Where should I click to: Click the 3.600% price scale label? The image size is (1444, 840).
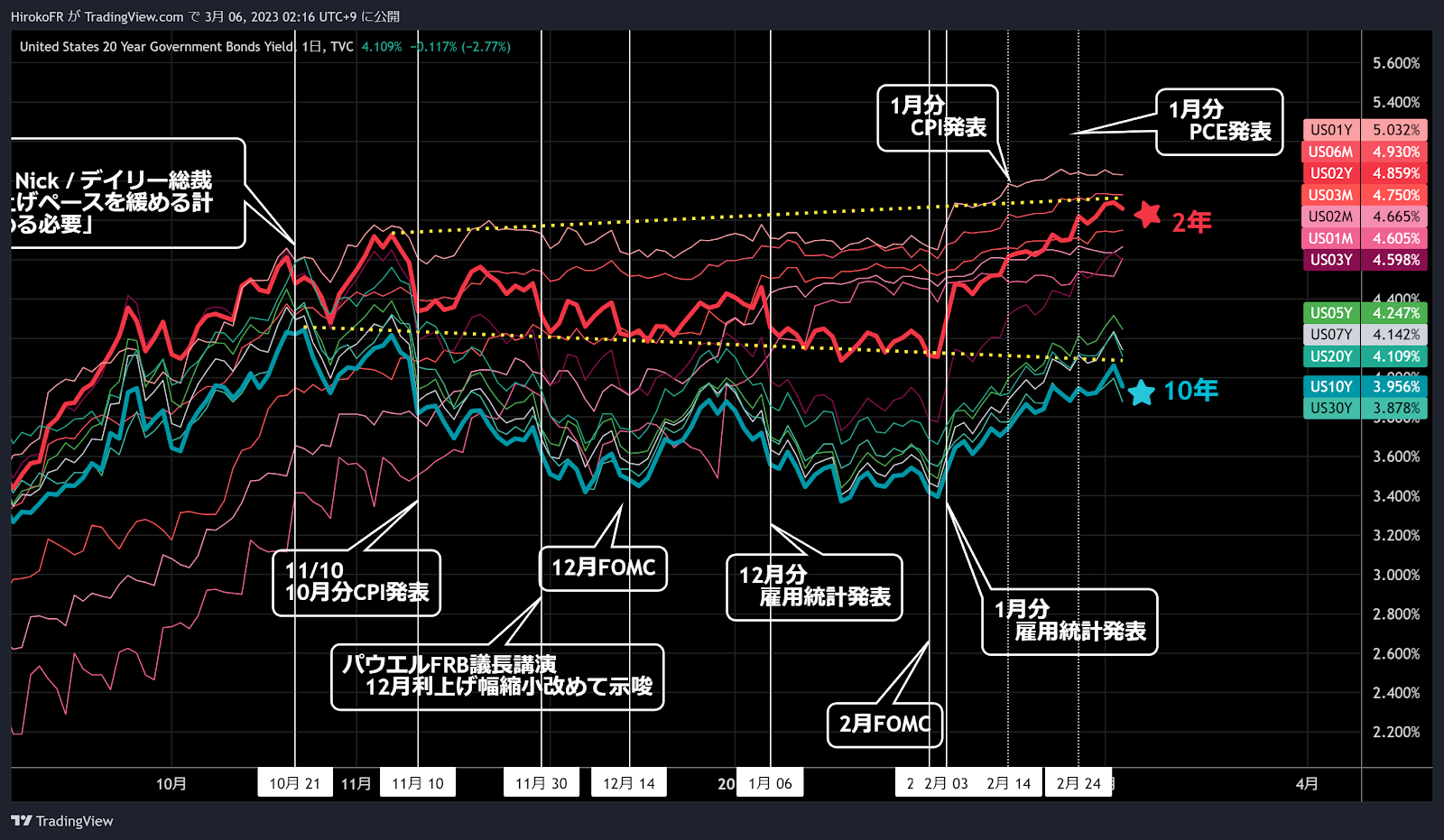pos(1396,457)
